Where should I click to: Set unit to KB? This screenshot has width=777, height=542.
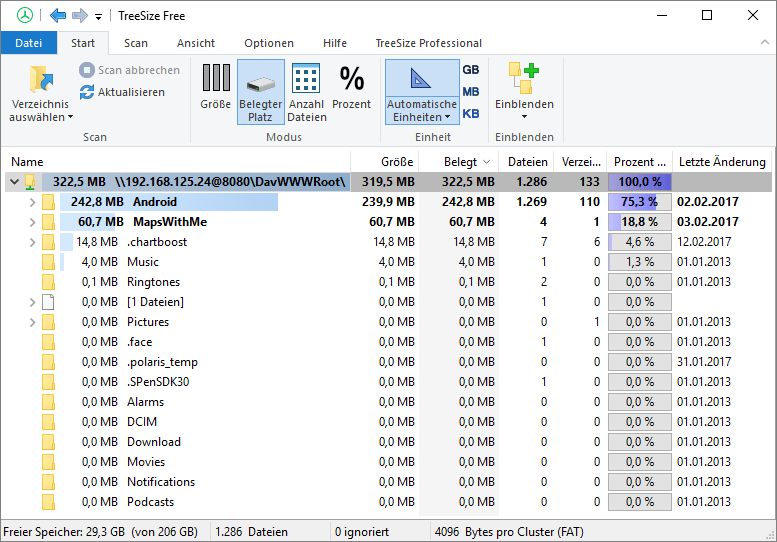pos(471,113)
